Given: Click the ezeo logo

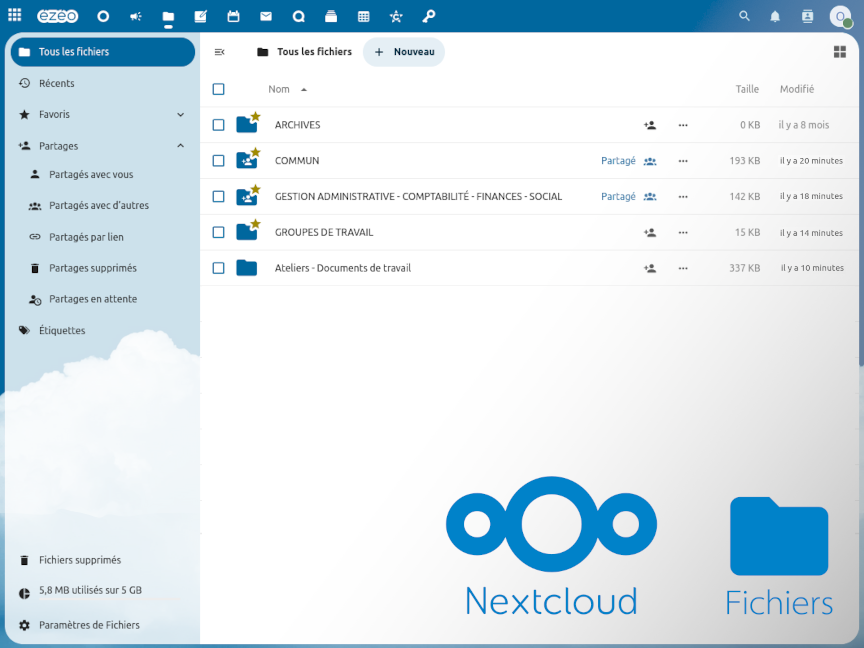Looking at the screenshot, I should pyautogui.click(x=57, y=17).
